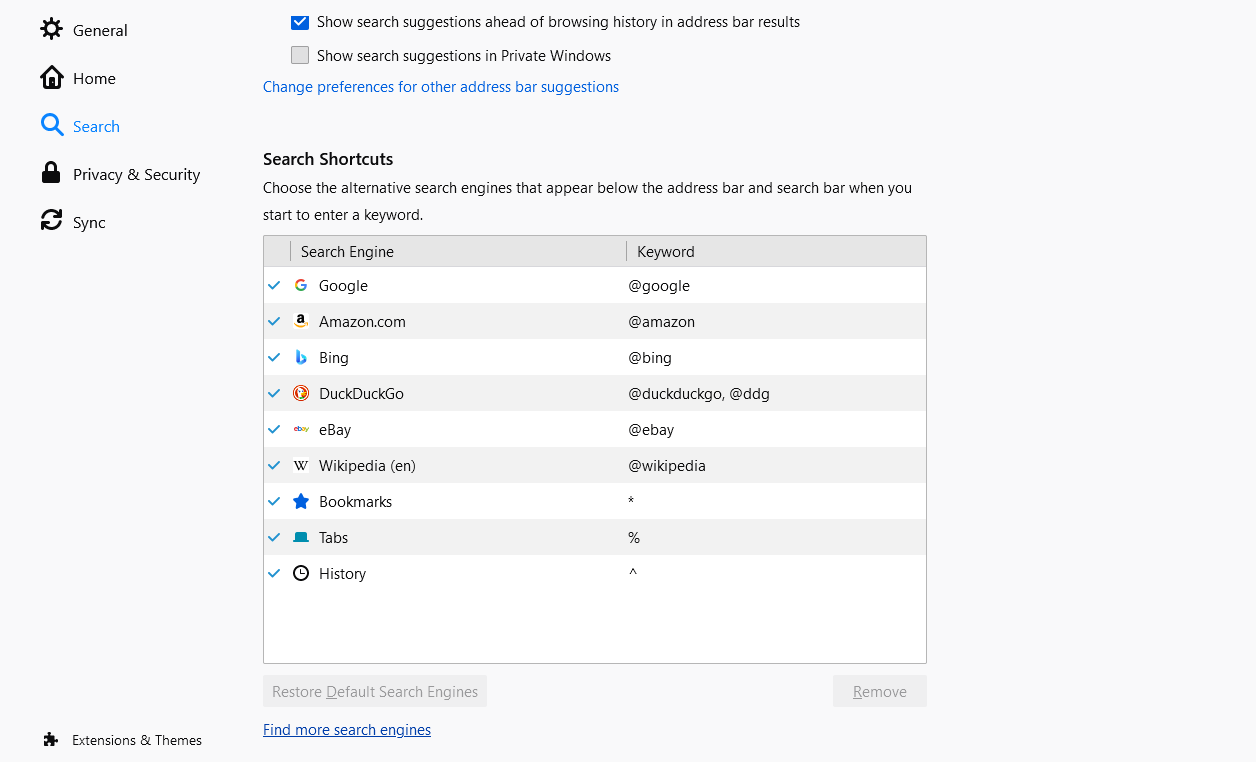Click Restore Default Search Engines

374,691
